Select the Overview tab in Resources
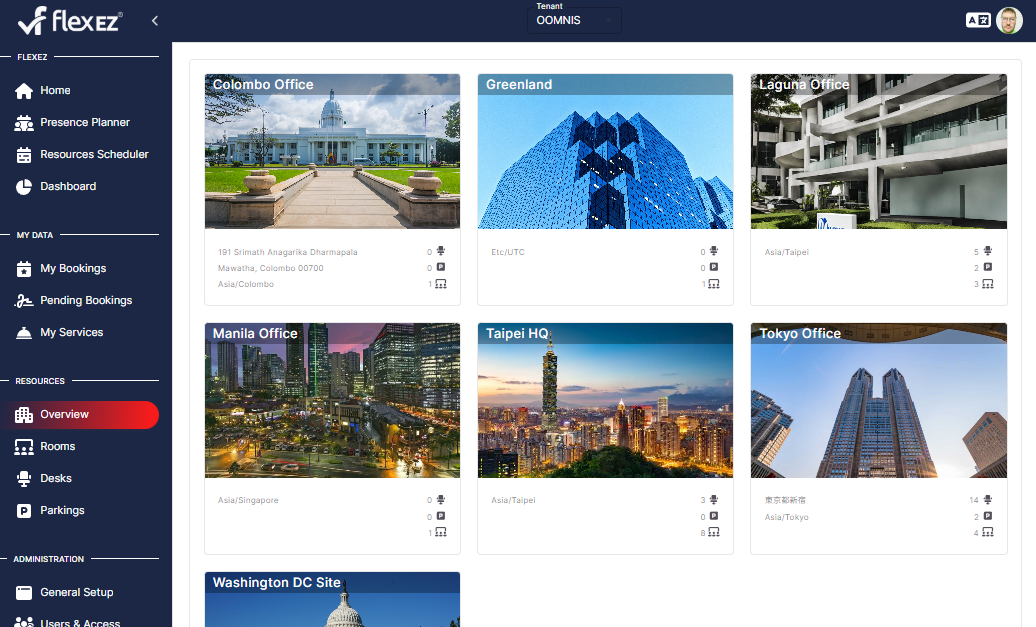This screenshot has height=627, width=1036. (65, 415)
